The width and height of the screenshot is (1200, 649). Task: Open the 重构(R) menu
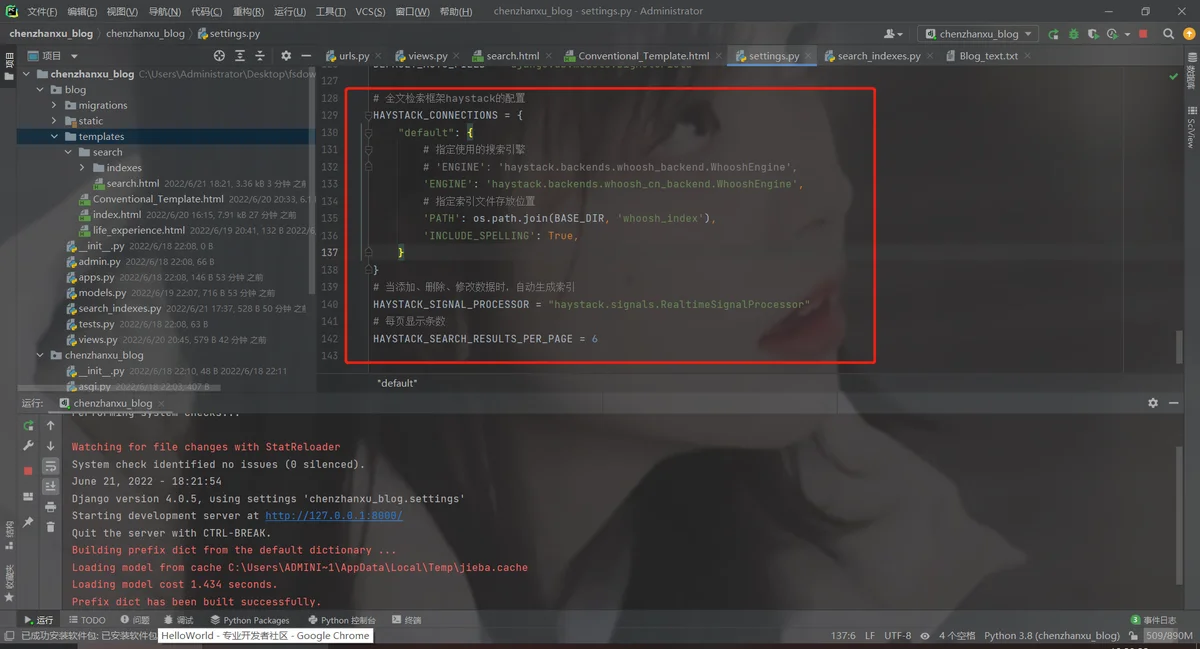click(x=248, y=11)
